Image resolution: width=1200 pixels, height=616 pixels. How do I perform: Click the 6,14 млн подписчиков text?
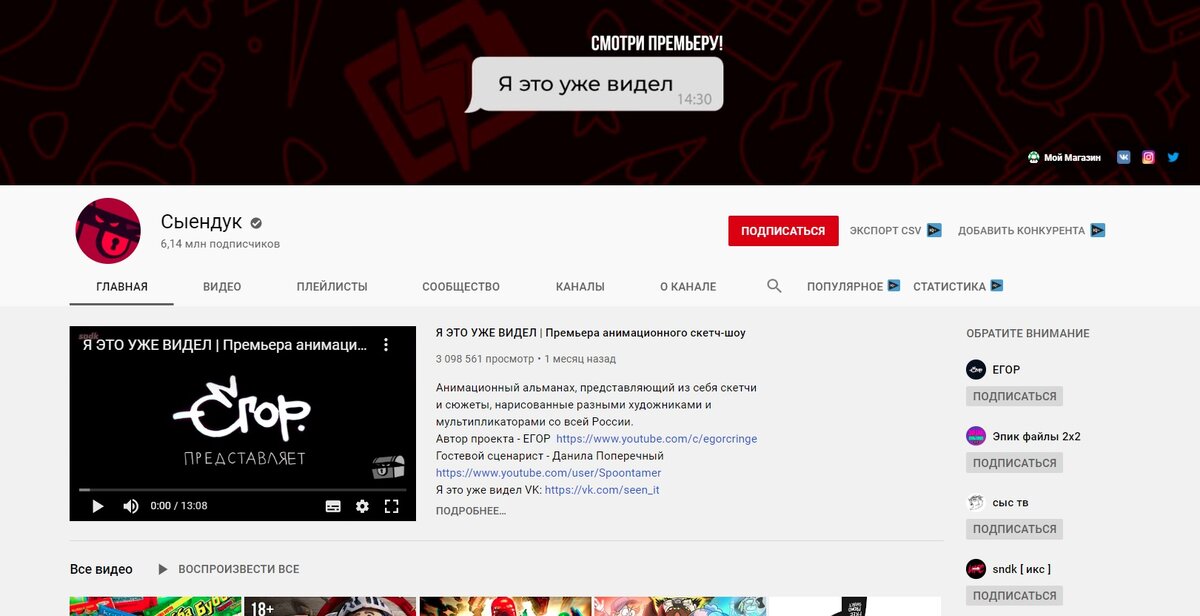[x=220, y=244]
